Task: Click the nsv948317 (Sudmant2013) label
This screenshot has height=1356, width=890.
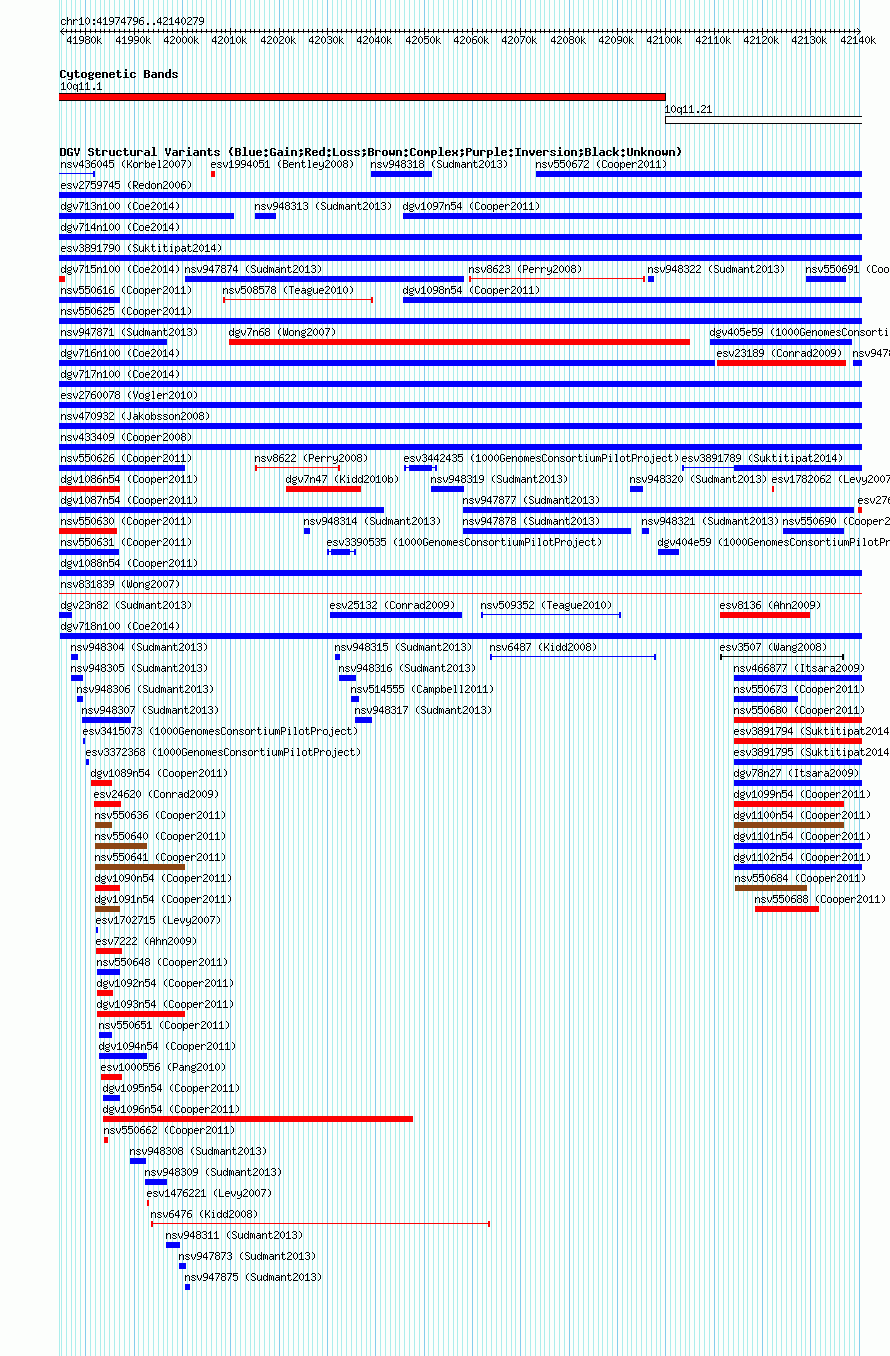Action: [x=423, y=710]
